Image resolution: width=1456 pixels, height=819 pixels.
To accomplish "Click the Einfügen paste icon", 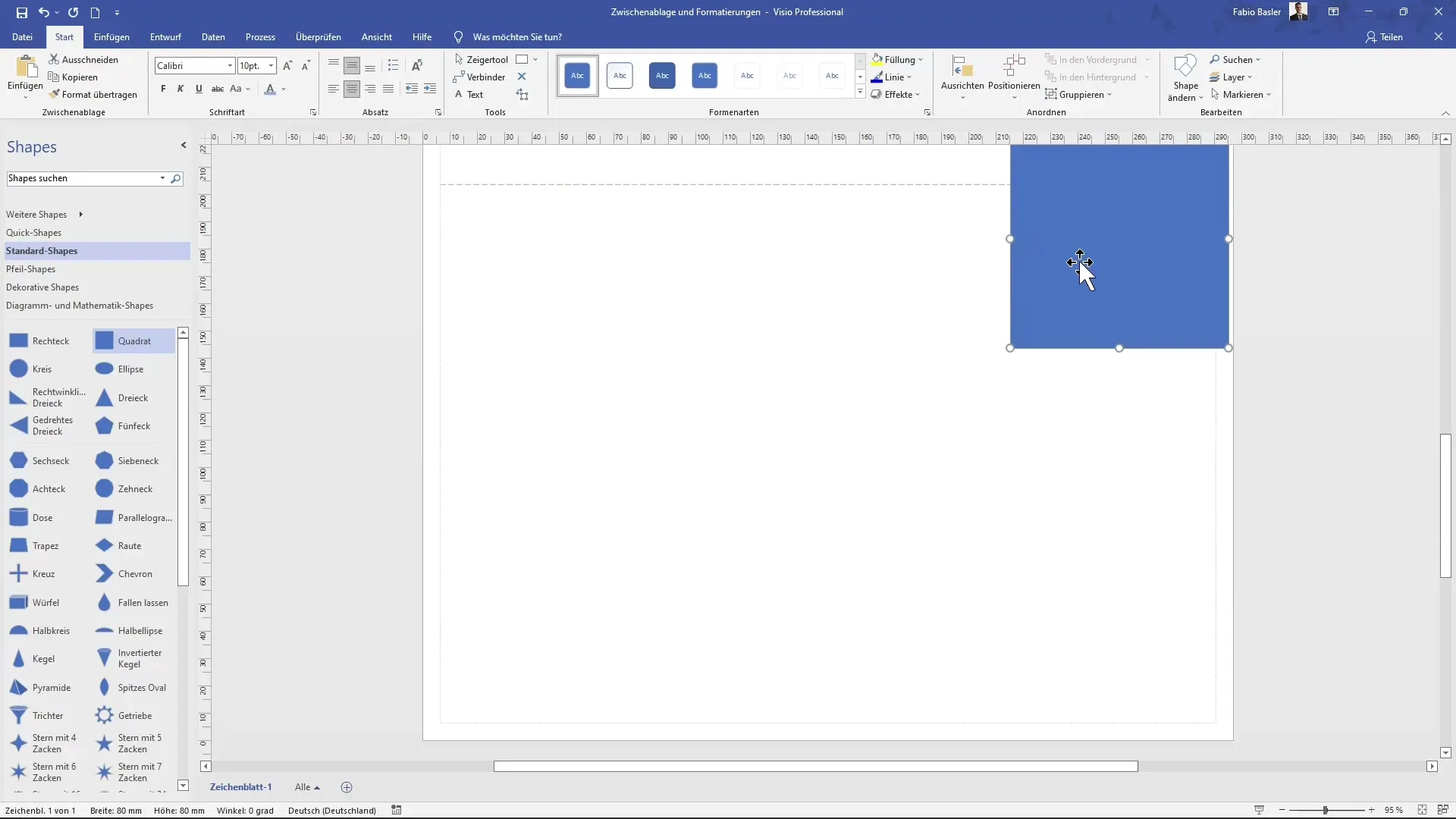I will (25, 68).
